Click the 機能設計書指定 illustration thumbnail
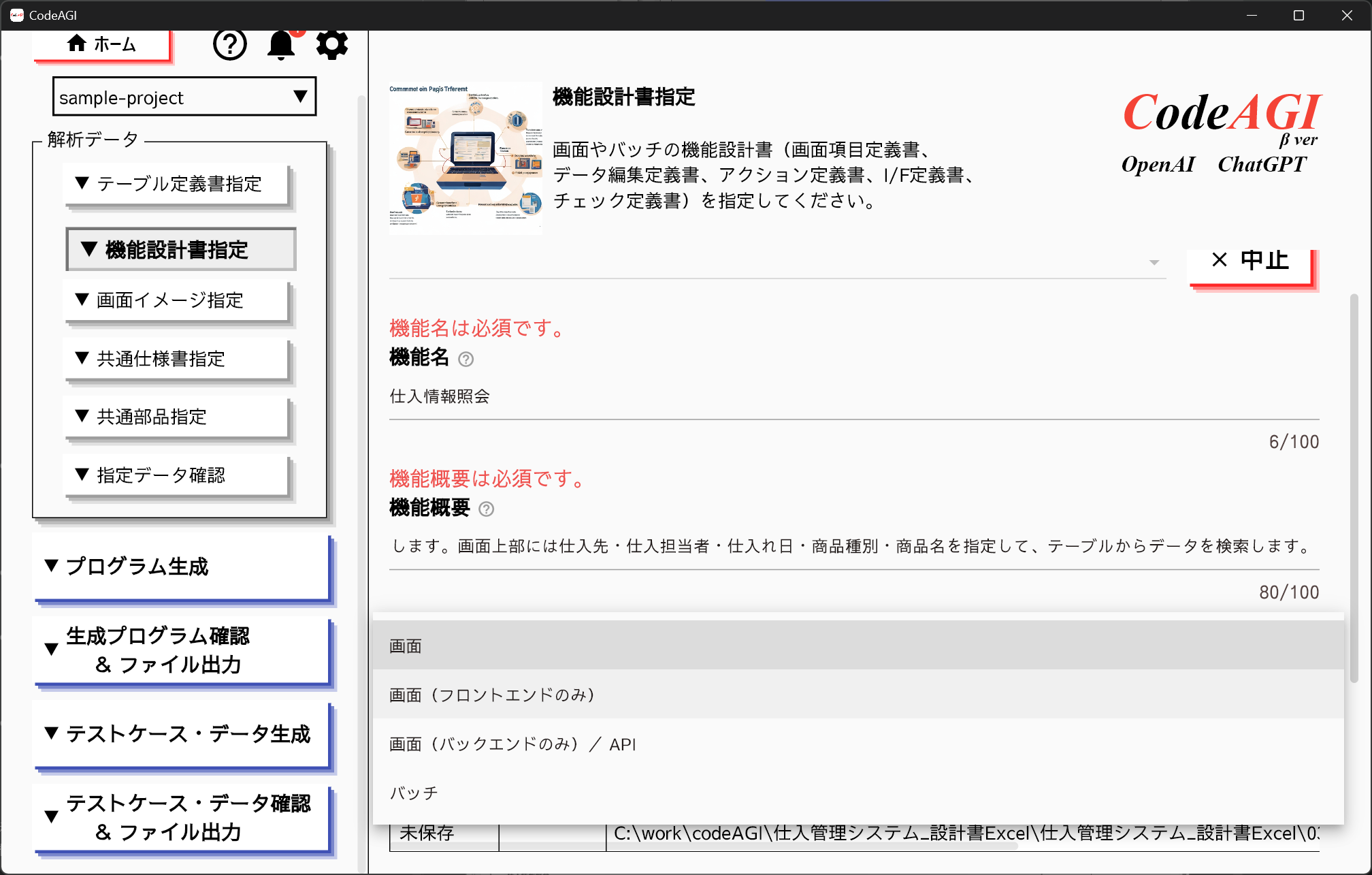 tap(465, 158)
